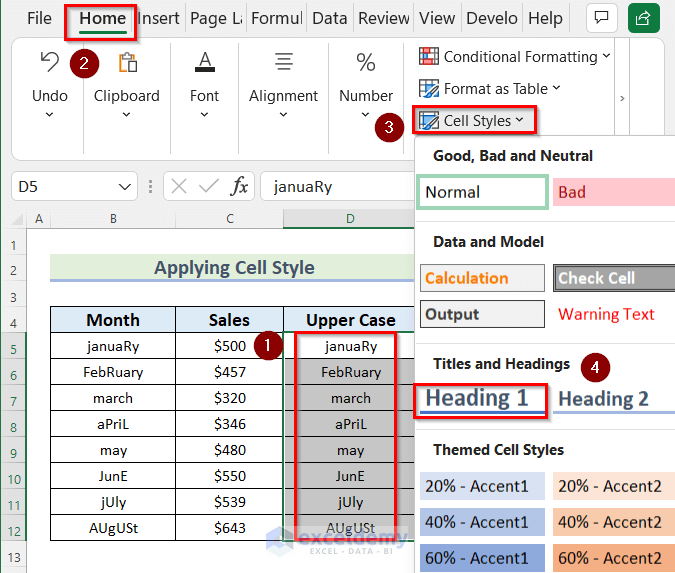Click the formula bar showing januaRy
Screen dimensions: 675x573
click(x=336, y=186)
